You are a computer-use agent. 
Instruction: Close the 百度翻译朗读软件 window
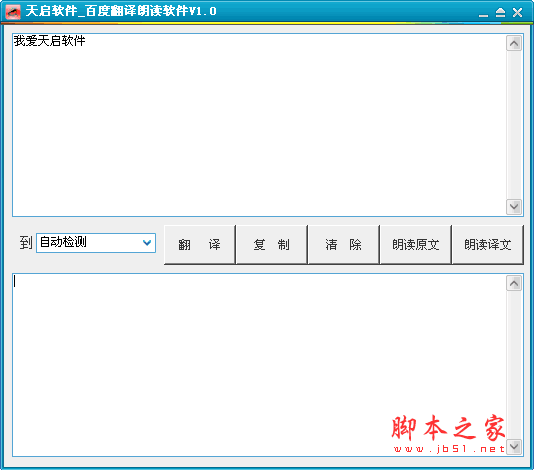[x=517, y=13]
